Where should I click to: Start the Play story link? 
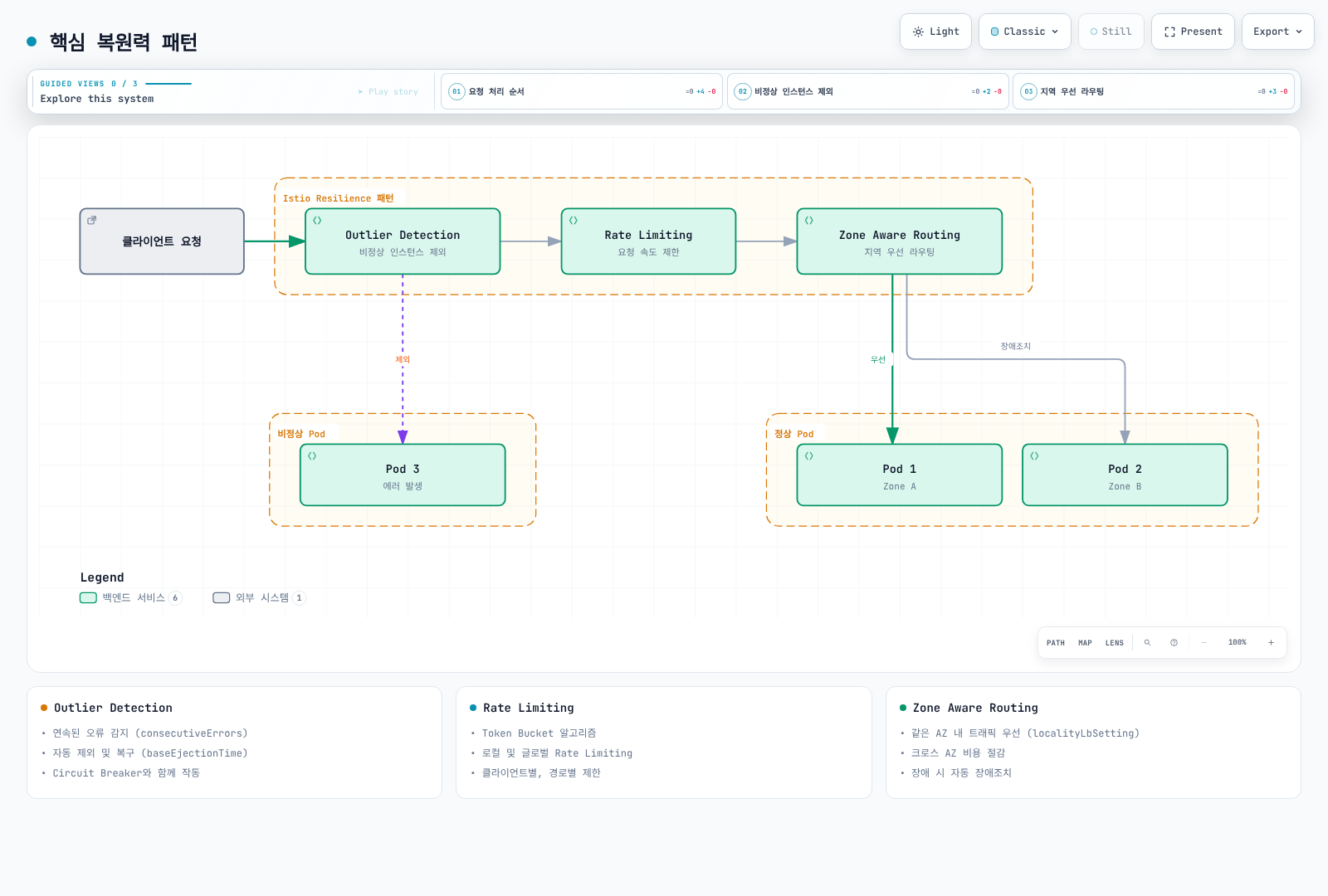pos(388,92)
